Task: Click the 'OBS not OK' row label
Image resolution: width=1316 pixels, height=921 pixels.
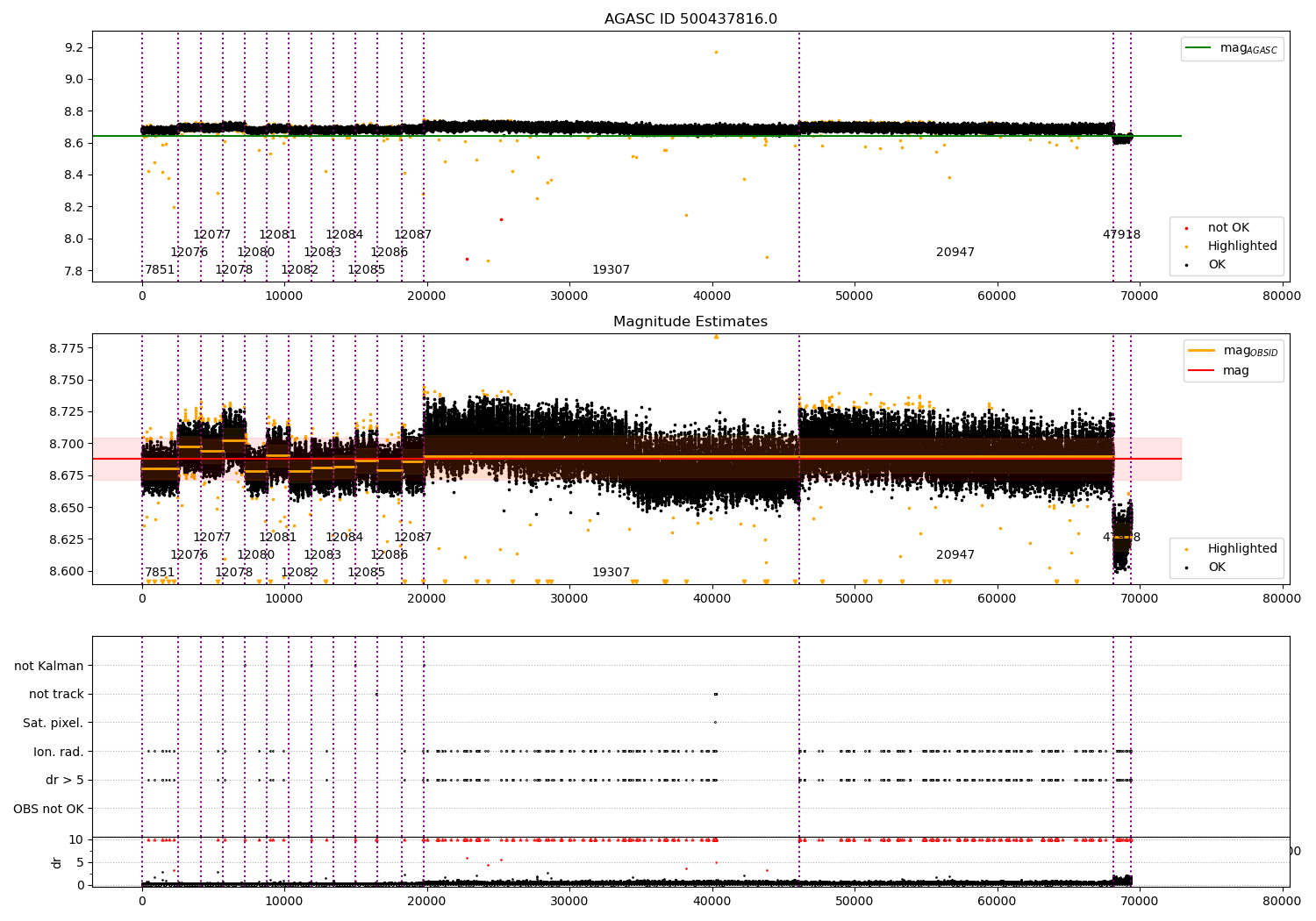Action: click(49, 809)
